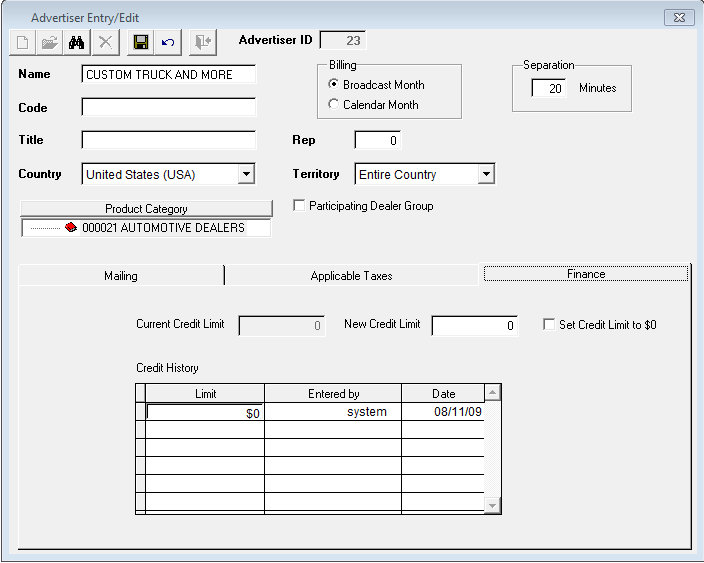The image size is (704, 563).
Task: Expand the Territory dropdown
Action: point(486,175)
